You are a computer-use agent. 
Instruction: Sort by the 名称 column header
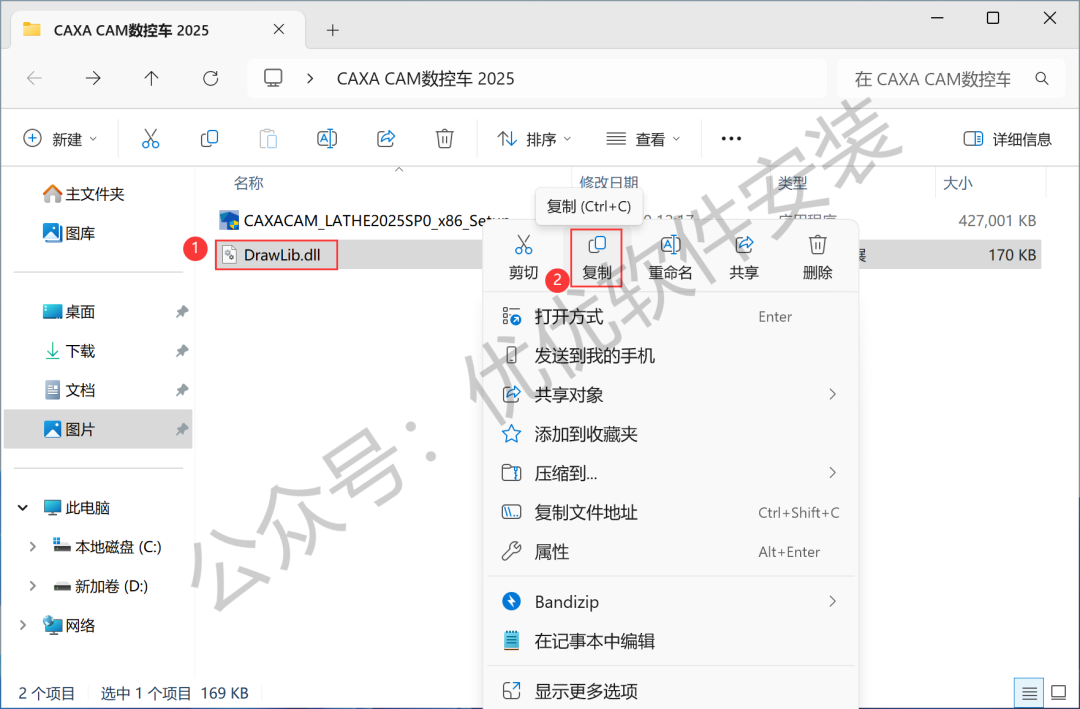coord(248,183)
